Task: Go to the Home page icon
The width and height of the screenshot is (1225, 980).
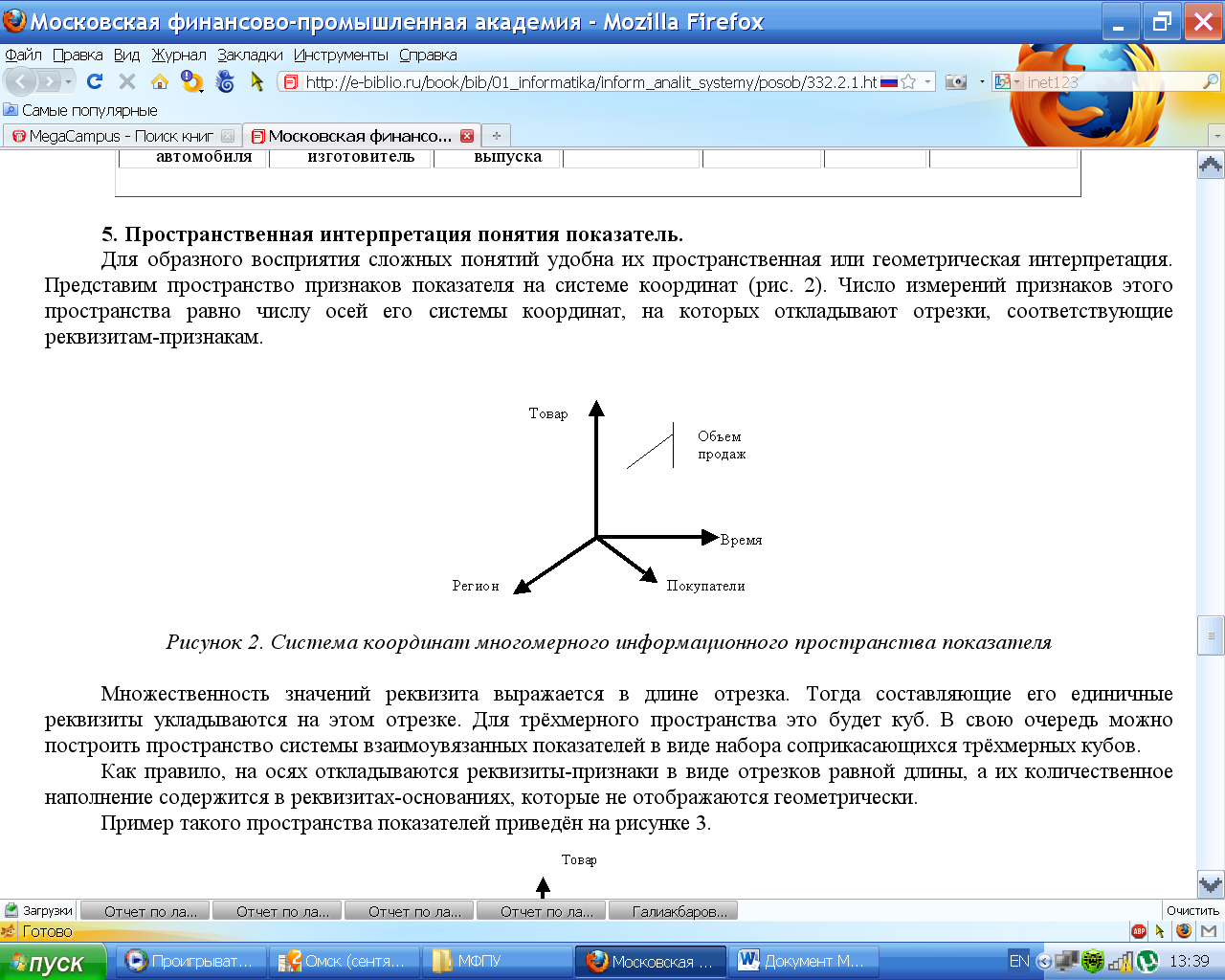Action: (x=160, y=82)
